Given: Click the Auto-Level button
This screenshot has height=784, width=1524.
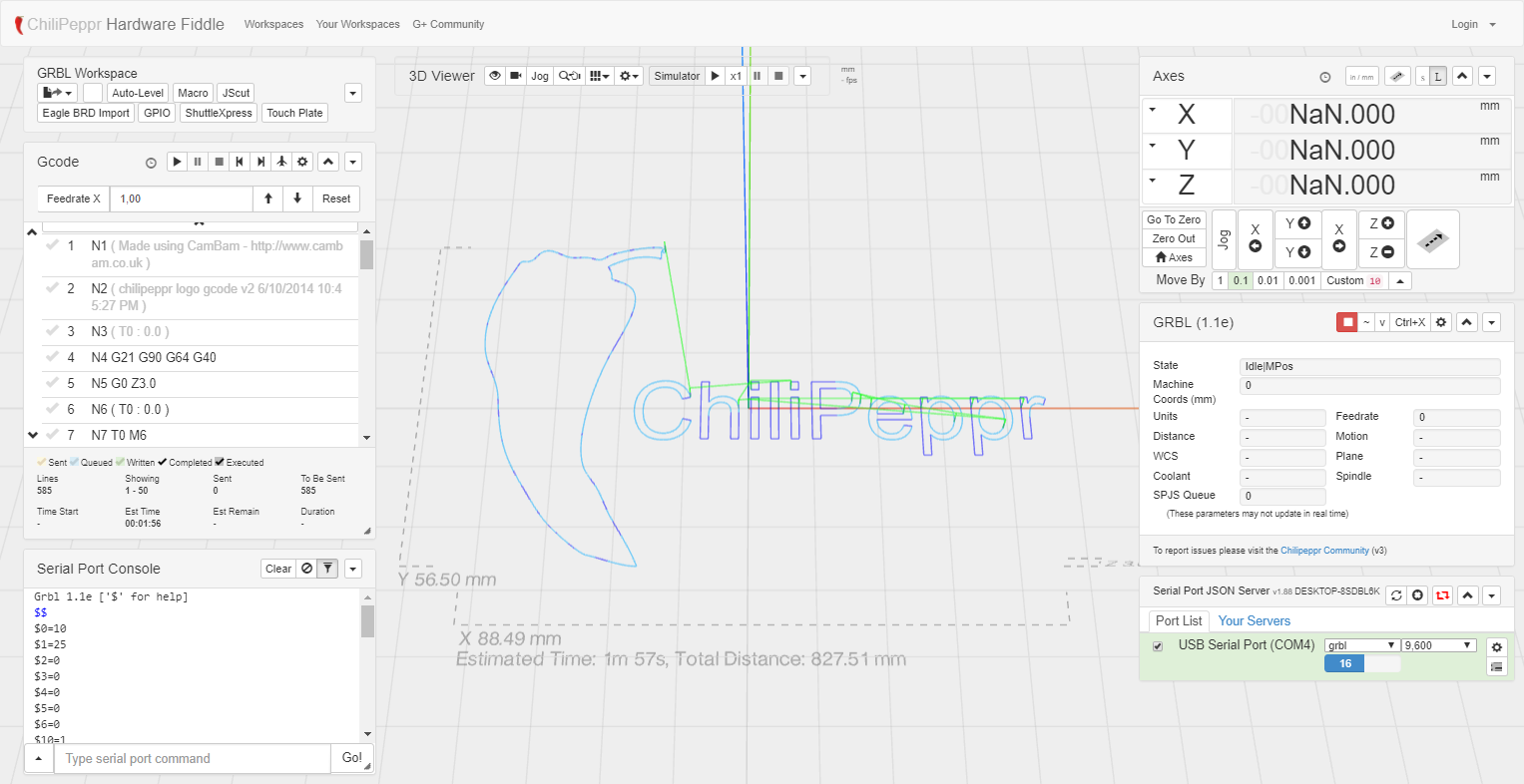Looking at the screenshot, I should (138, 93).
